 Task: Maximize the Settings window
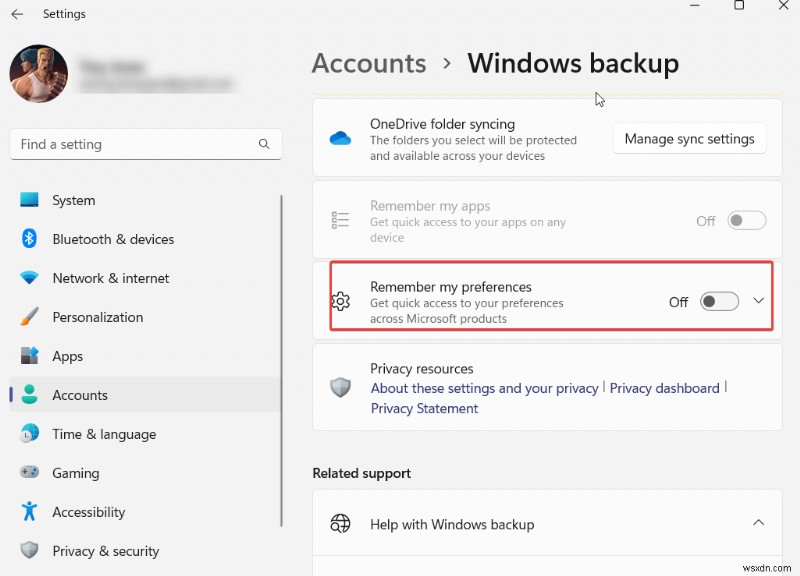pyautogui.click(x=739, y=5)
